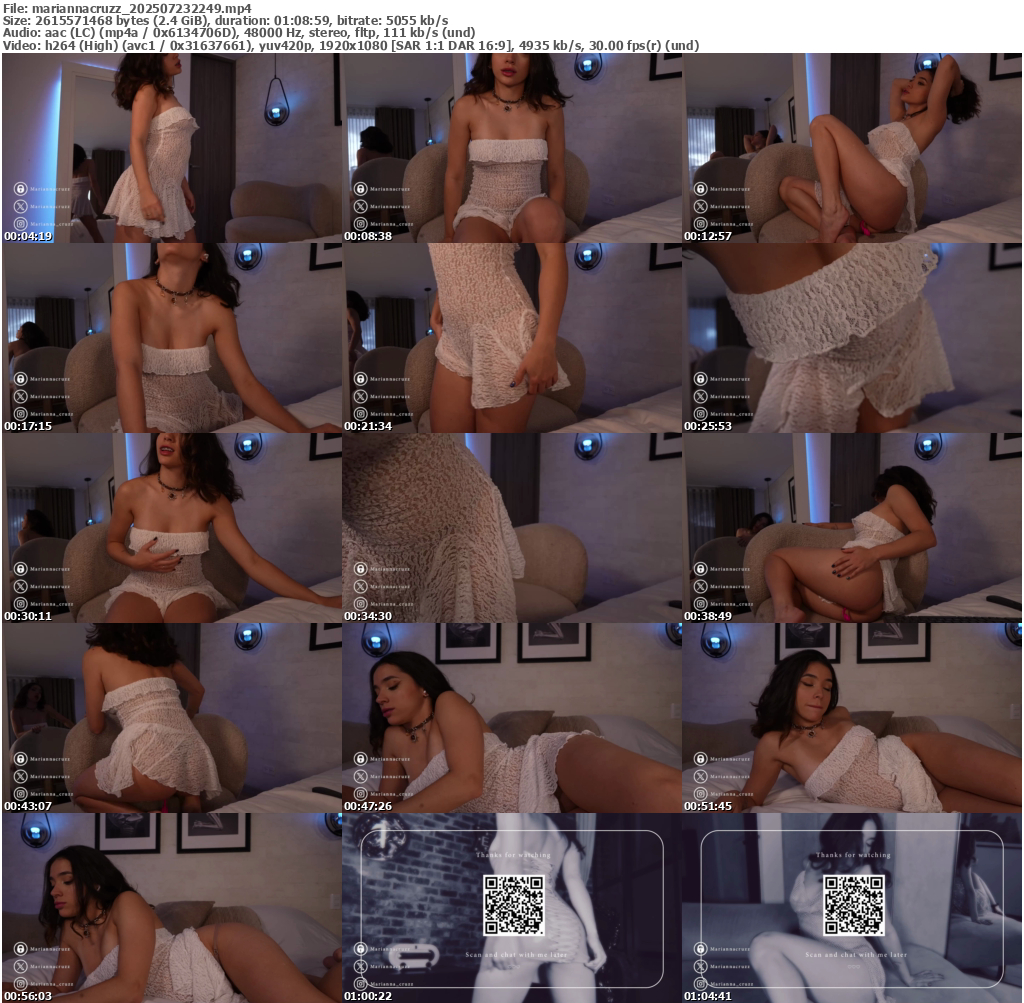This screenshot has width=1024, height=1003.
Task: Click the lock icon in the 00:43:07 frame
Action: (x=21, y=759)
